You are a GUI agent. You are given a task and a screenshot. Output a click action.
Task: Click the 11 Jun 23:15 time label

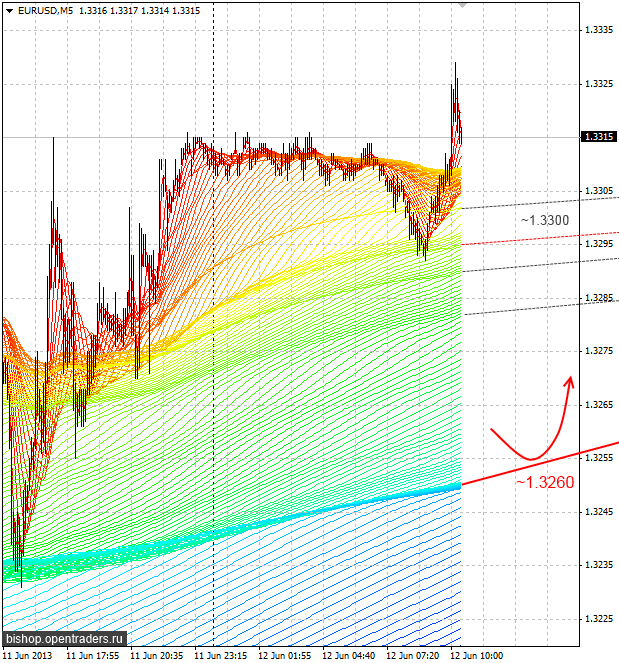[221, 656]
